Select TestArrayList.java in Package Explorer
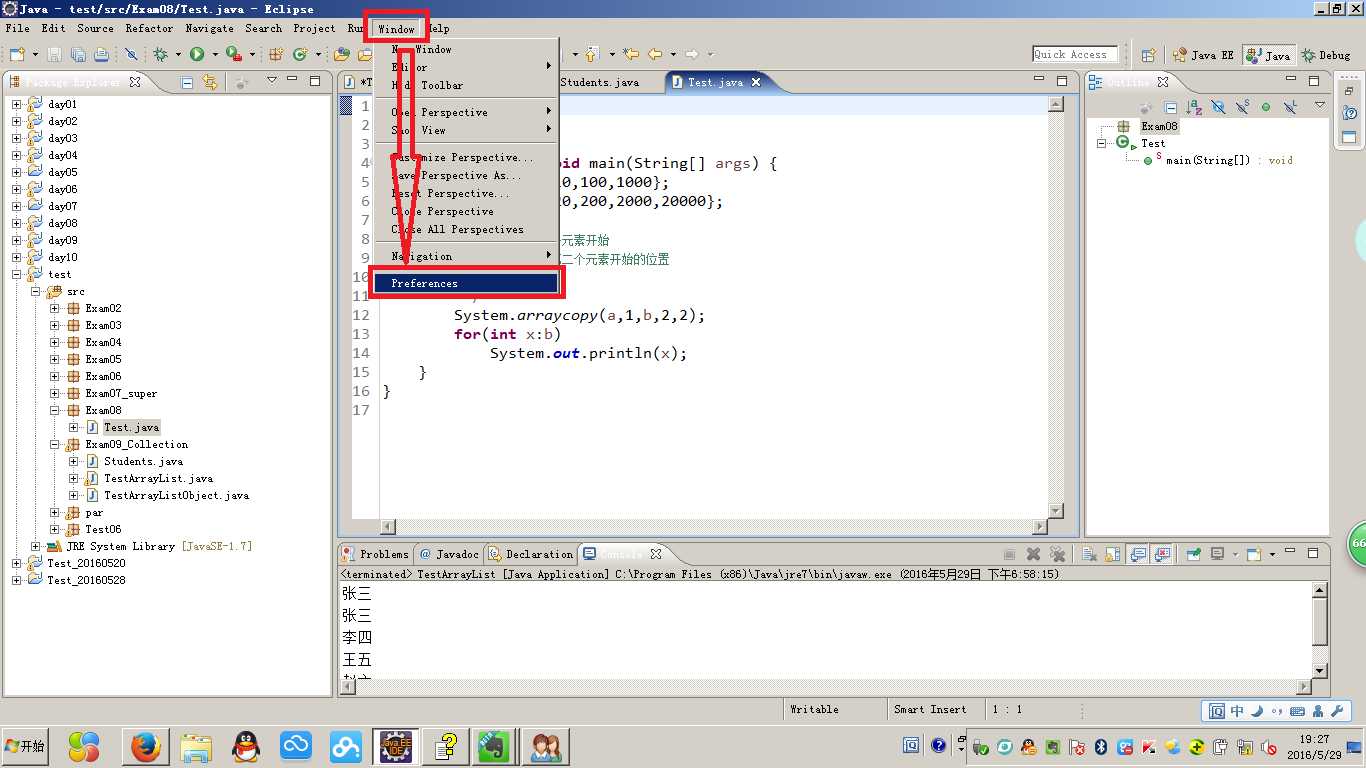Viewport: 1366px width, 768px height. [x=158, y=478]
